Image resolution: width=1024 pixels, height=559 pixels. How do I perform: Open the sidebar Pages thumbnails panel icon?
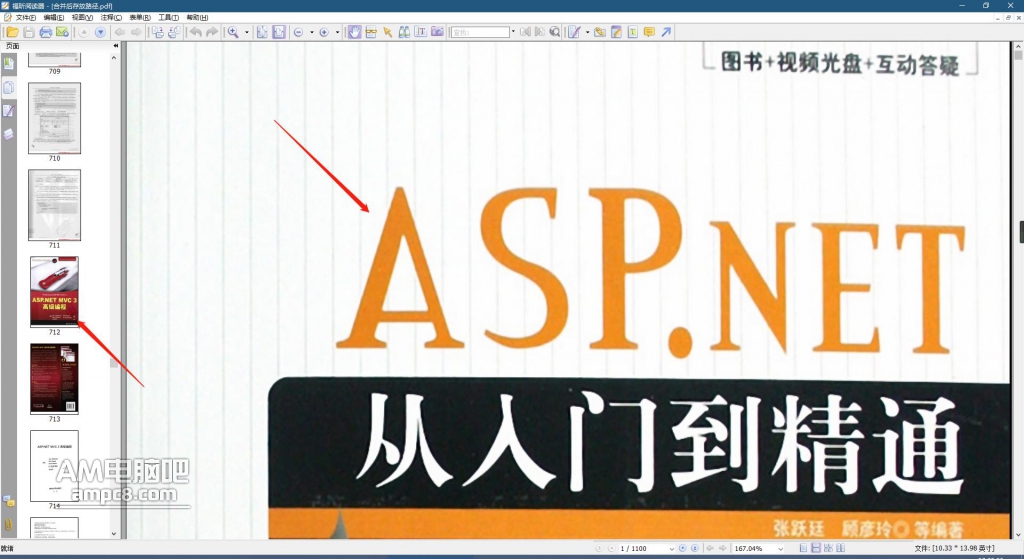pyautogui.click(x=8, y=87)
